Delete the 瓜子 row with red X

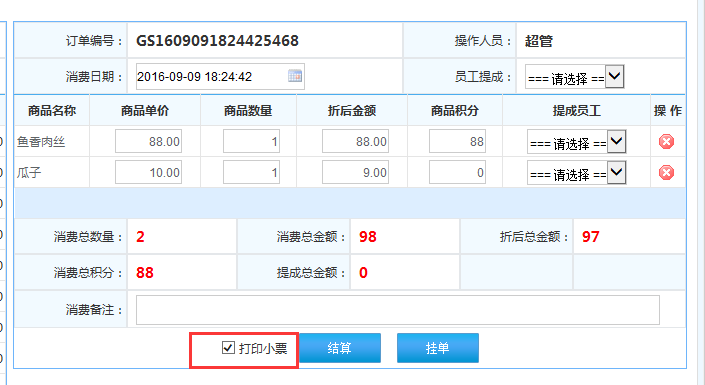point(666,172)
